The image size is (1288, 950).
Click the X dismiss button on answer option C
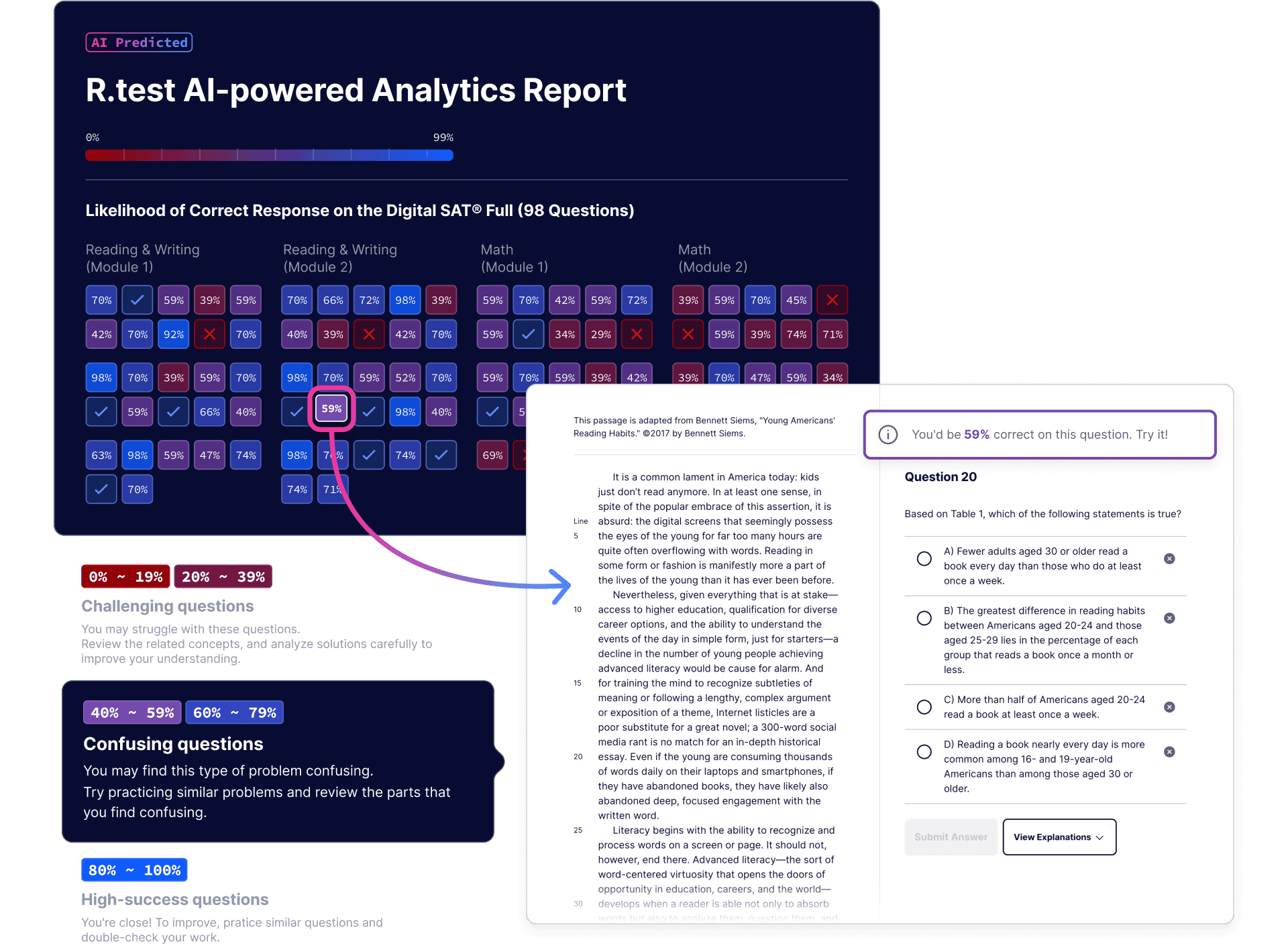(x=1170, y=707)
